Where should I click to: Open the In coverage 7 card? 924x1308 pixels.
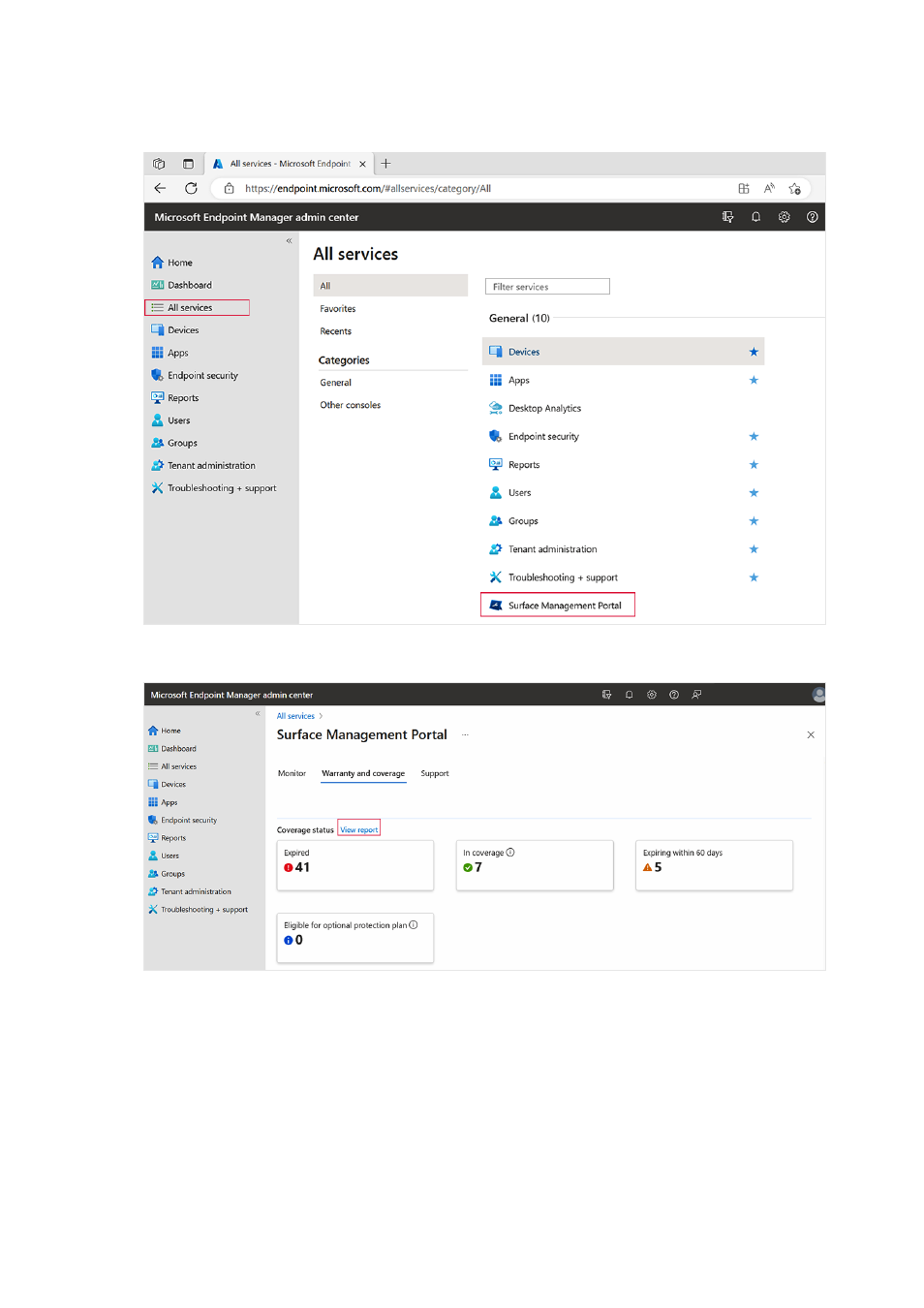click(x=535, y=865)
